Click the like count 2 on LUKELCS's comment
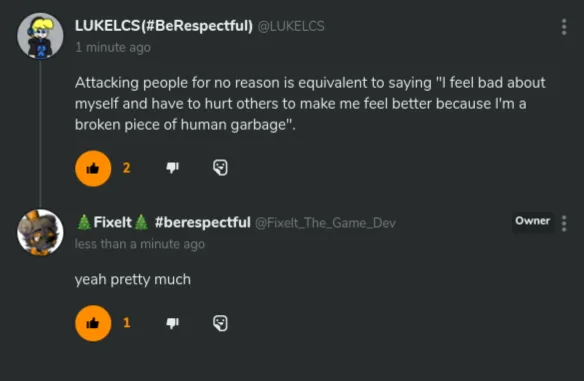The image size is (584, 381). (x=127, y=168)
